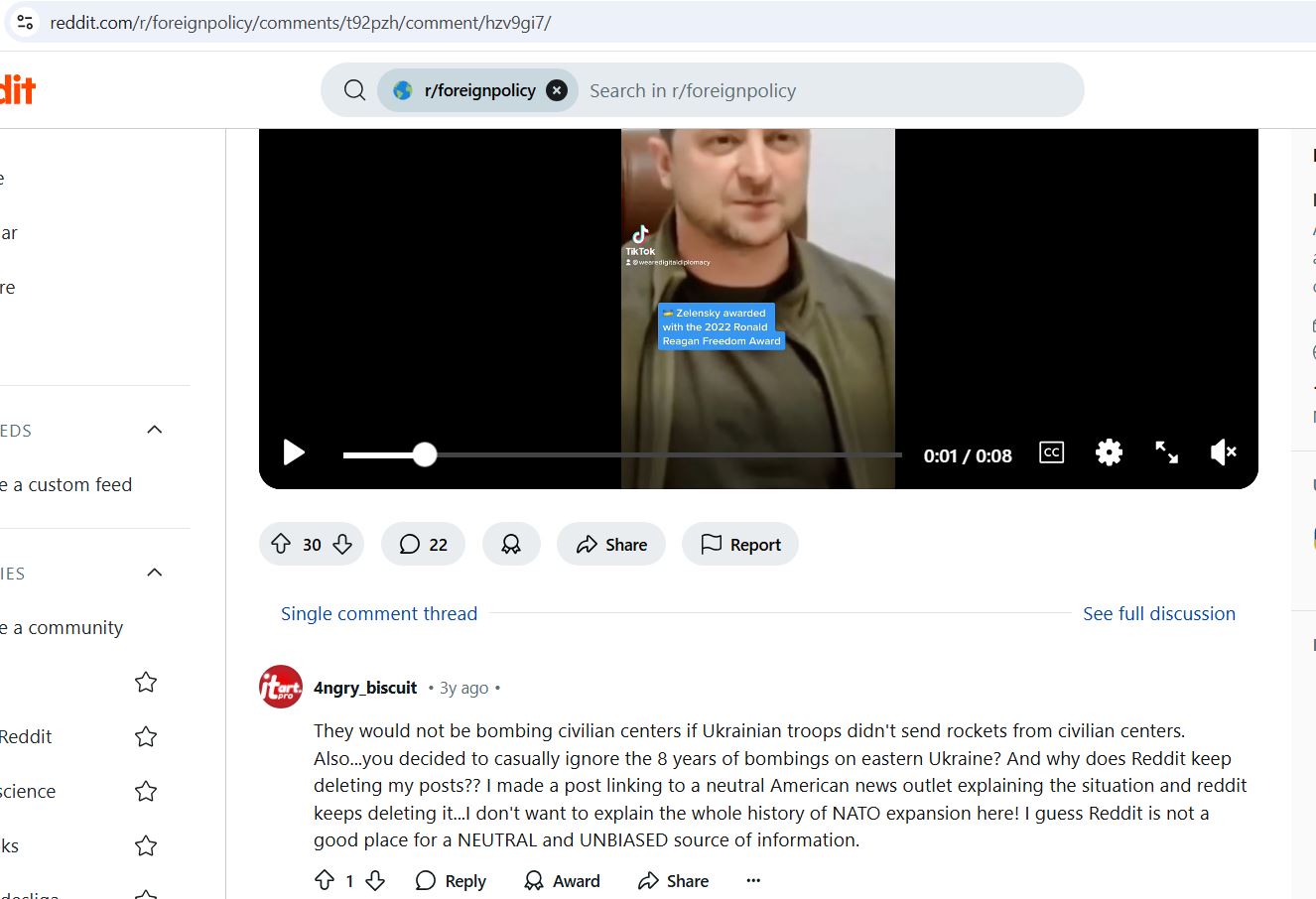Favorite the science community star

tap(146, 791)
